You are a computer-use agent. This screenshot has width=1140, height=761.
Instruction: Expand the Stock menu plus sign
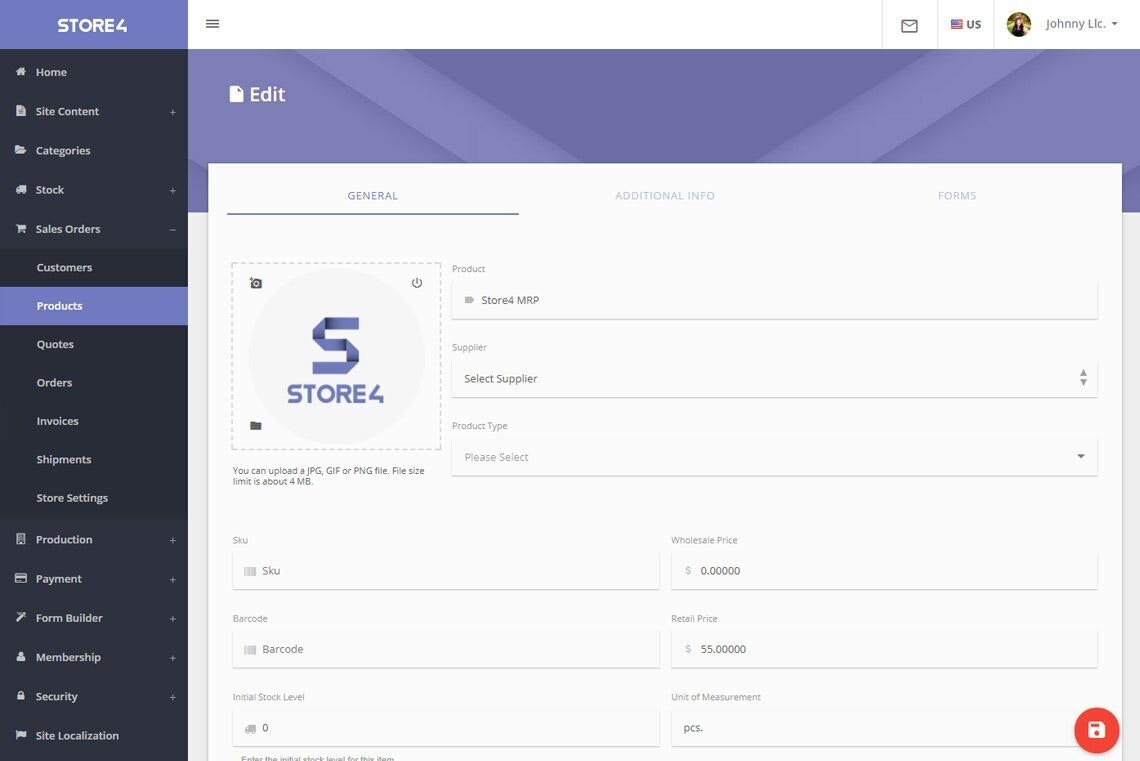point(172,190)
